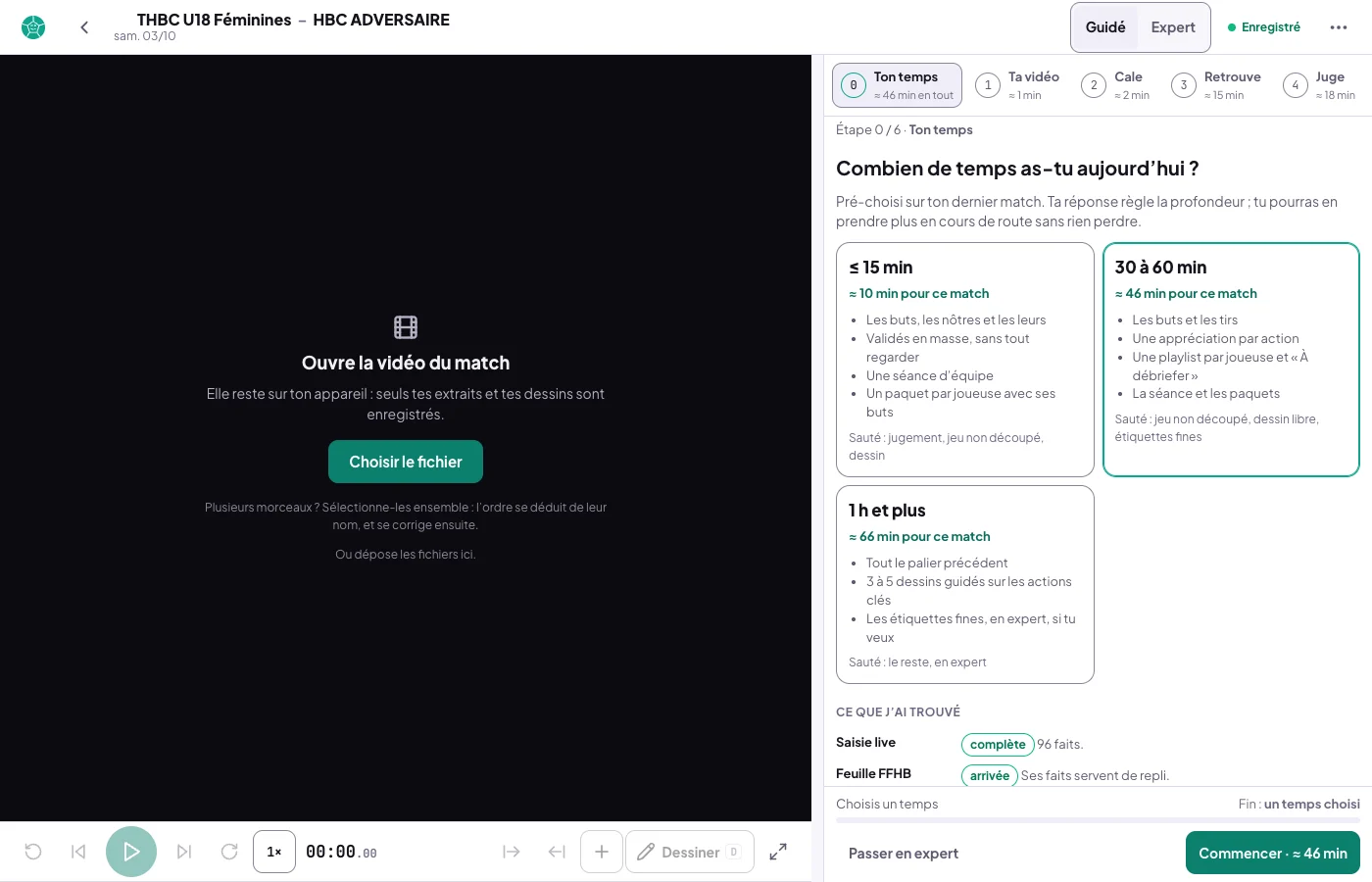Click the film strip icon in the video area
This screenshot has height=882, width=1372.
(x=406, y=327)
